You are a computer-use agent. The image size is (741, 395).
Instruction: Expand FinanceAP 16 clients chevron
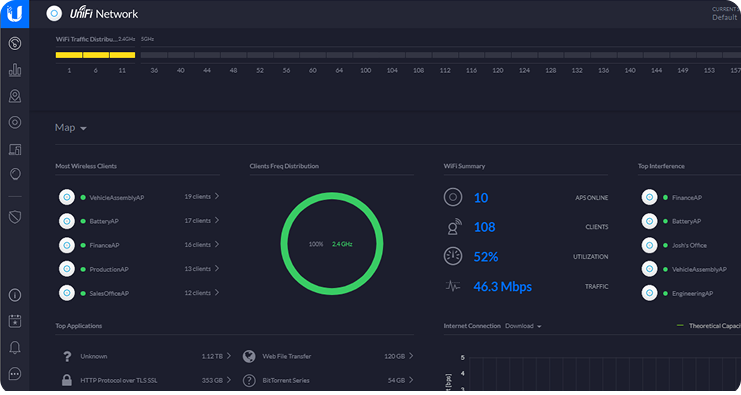[217, 244]
